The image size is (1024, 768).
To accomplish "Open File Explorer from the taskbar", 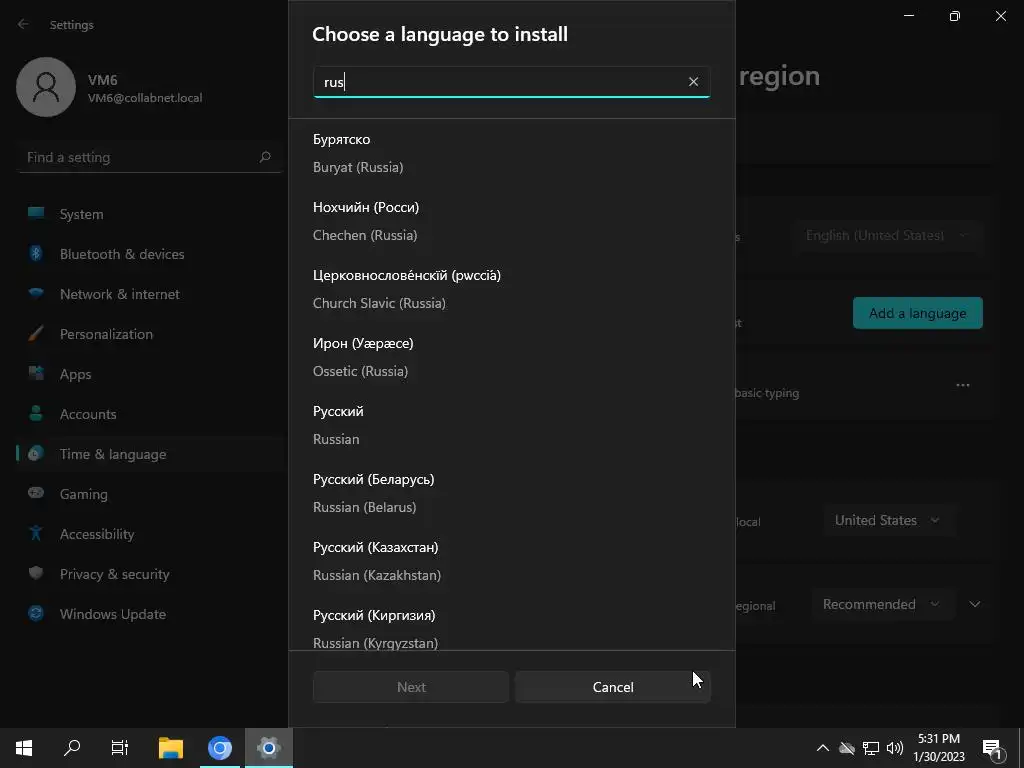I will click(x=171, y=748).
